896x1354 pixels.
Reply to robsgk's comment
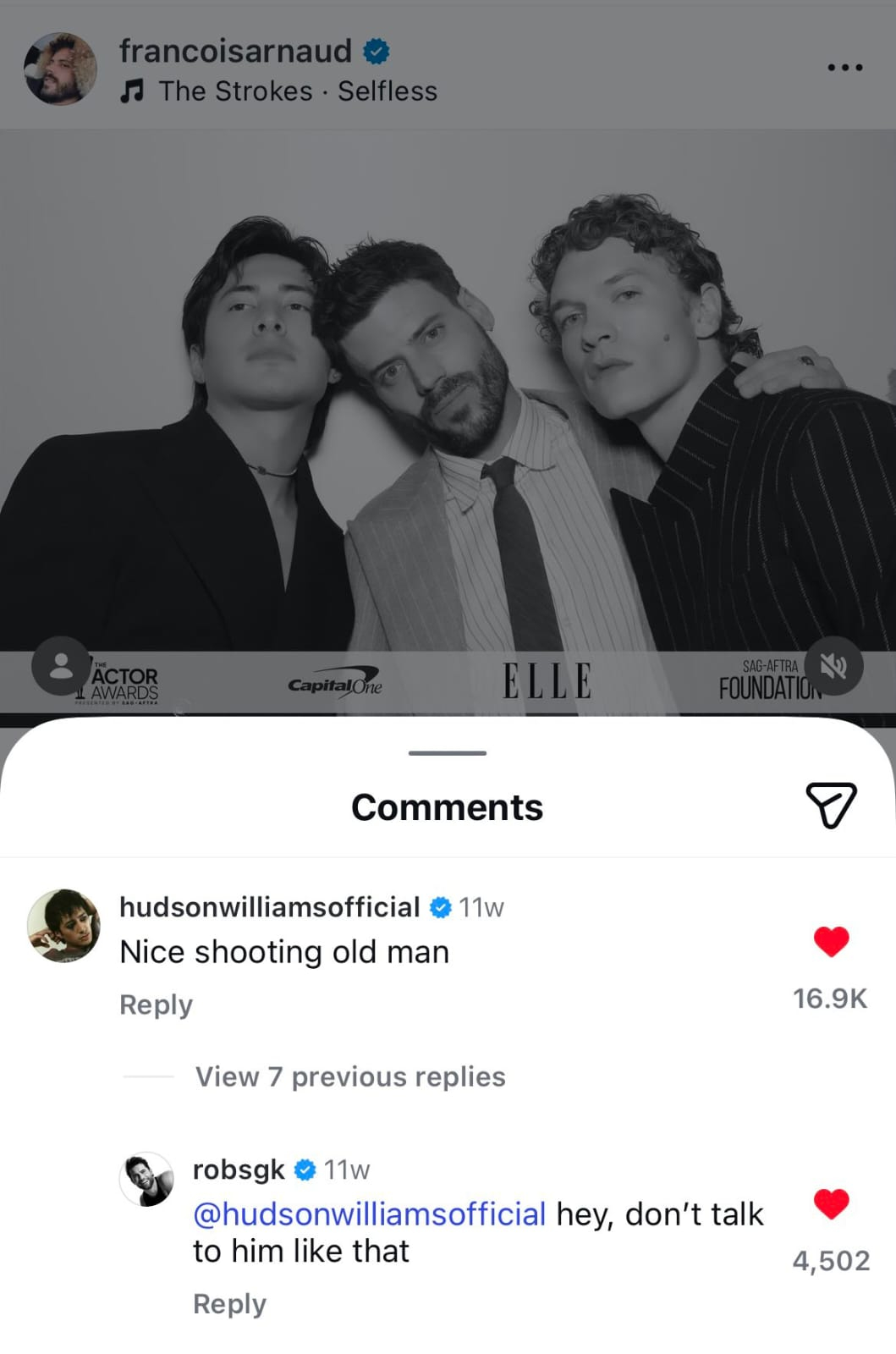coord(229,1304)
